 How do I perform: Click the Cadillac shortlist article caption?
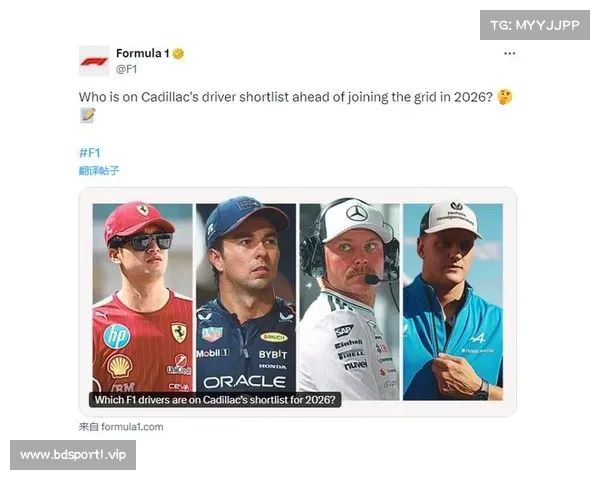(x=215, y=400)
